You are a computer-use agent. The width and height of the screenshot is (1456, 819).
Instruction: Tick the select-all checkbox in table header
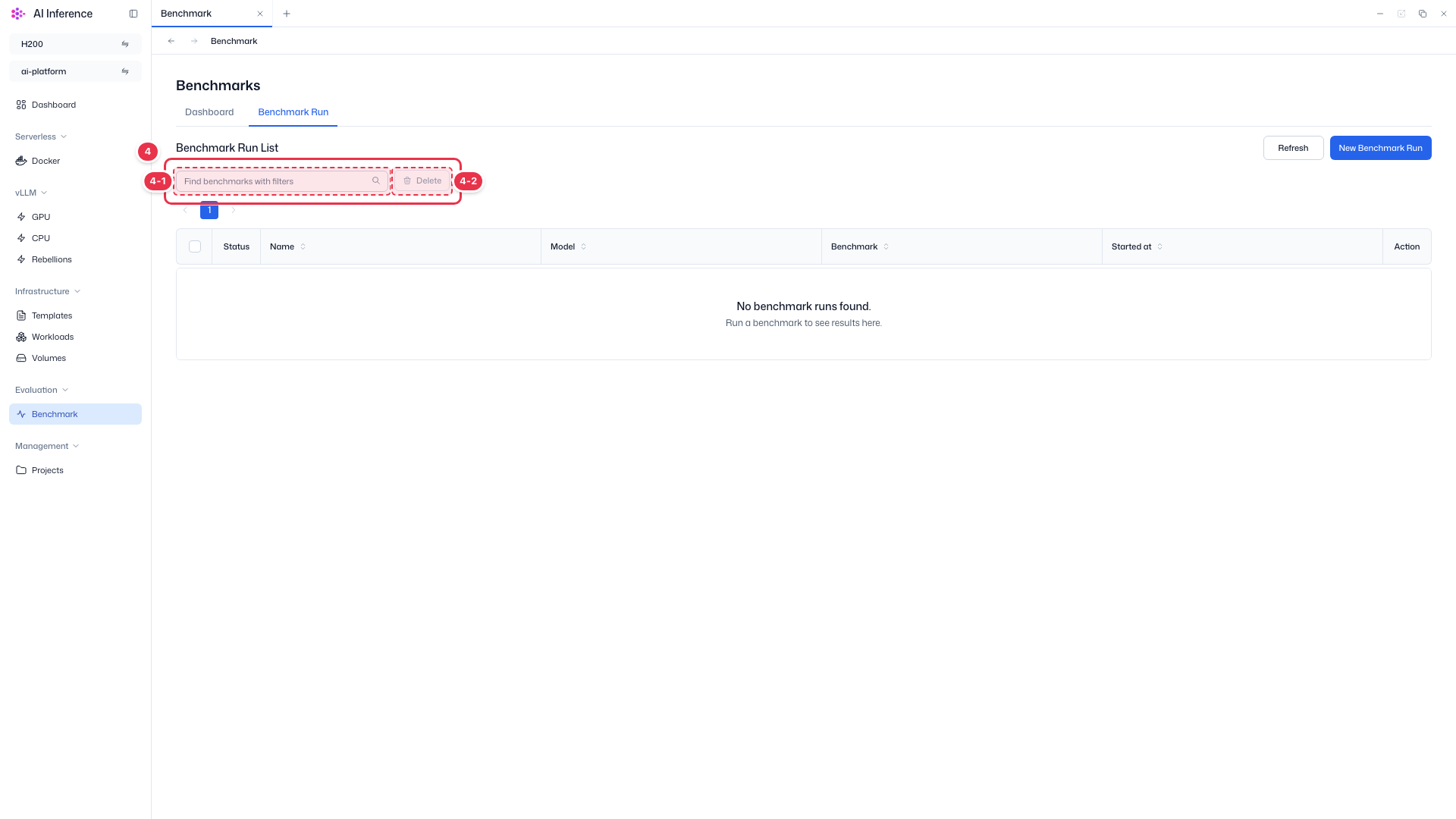pyautogui.click(x=195, y=246)
